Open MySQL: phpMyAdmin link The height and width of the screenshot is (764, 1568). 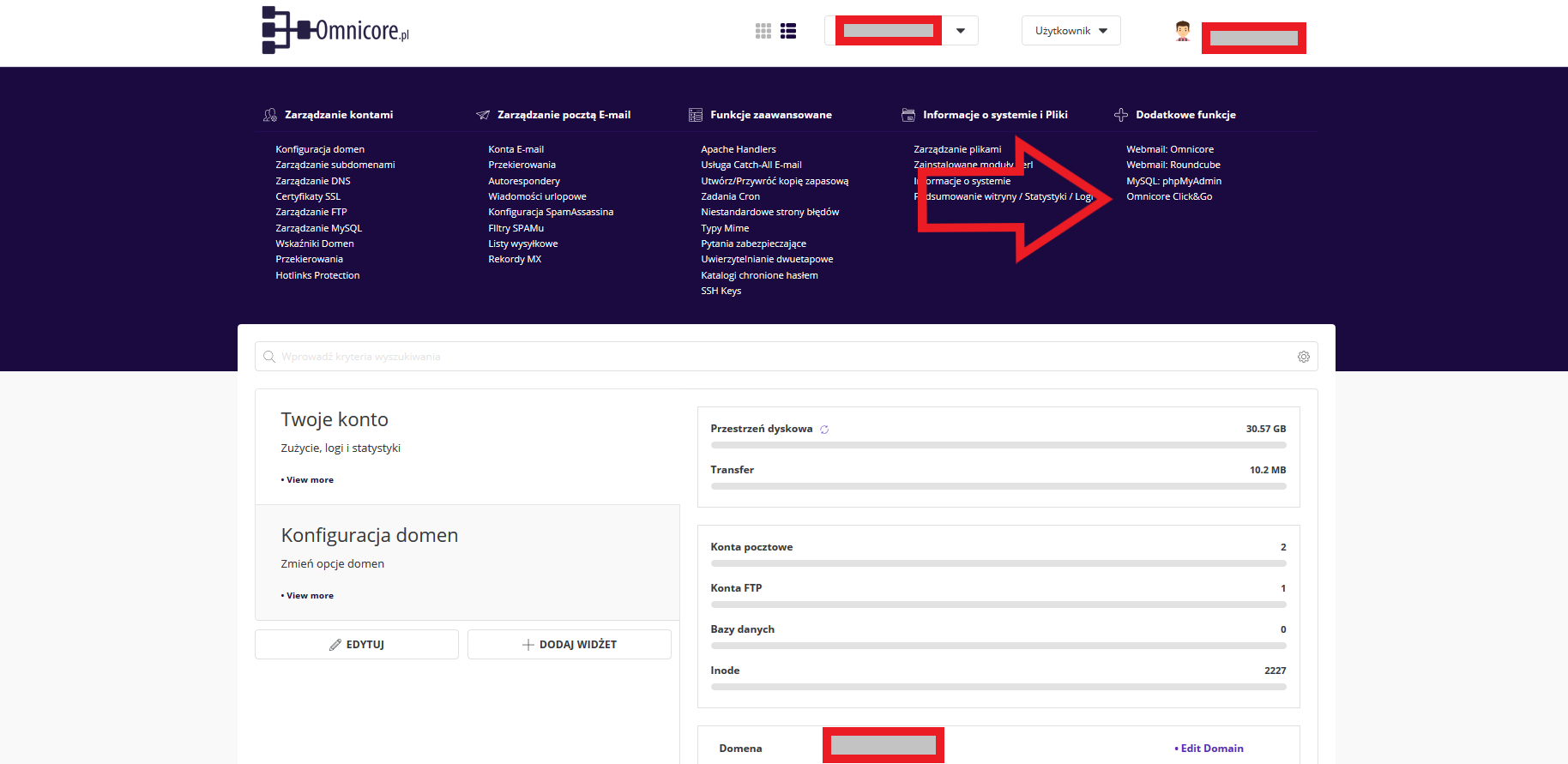pos(1173,181)
